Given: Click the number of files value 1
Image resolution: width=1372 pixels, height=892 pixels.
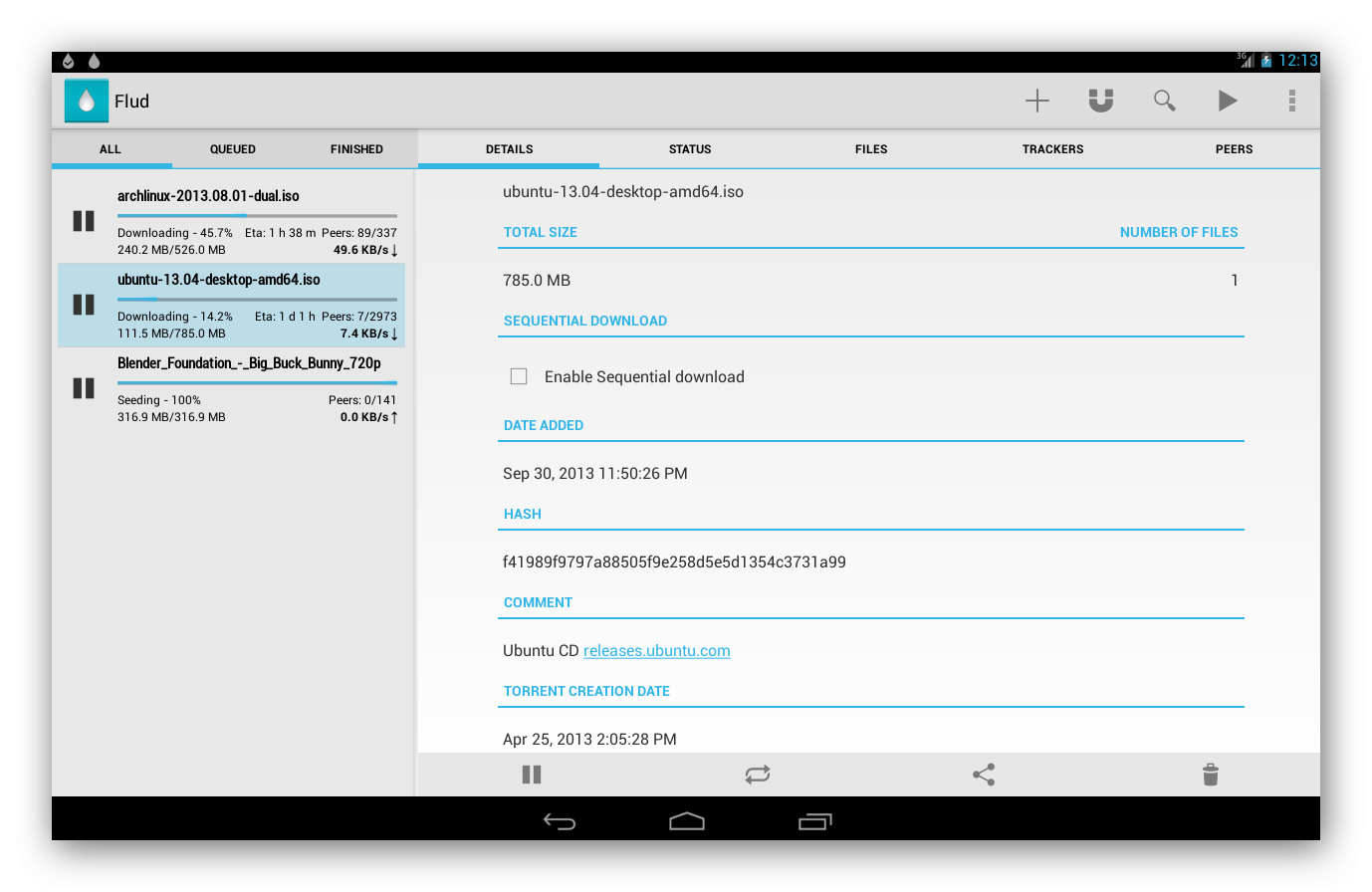Looking at the screenshot, I should (1235, 281).
